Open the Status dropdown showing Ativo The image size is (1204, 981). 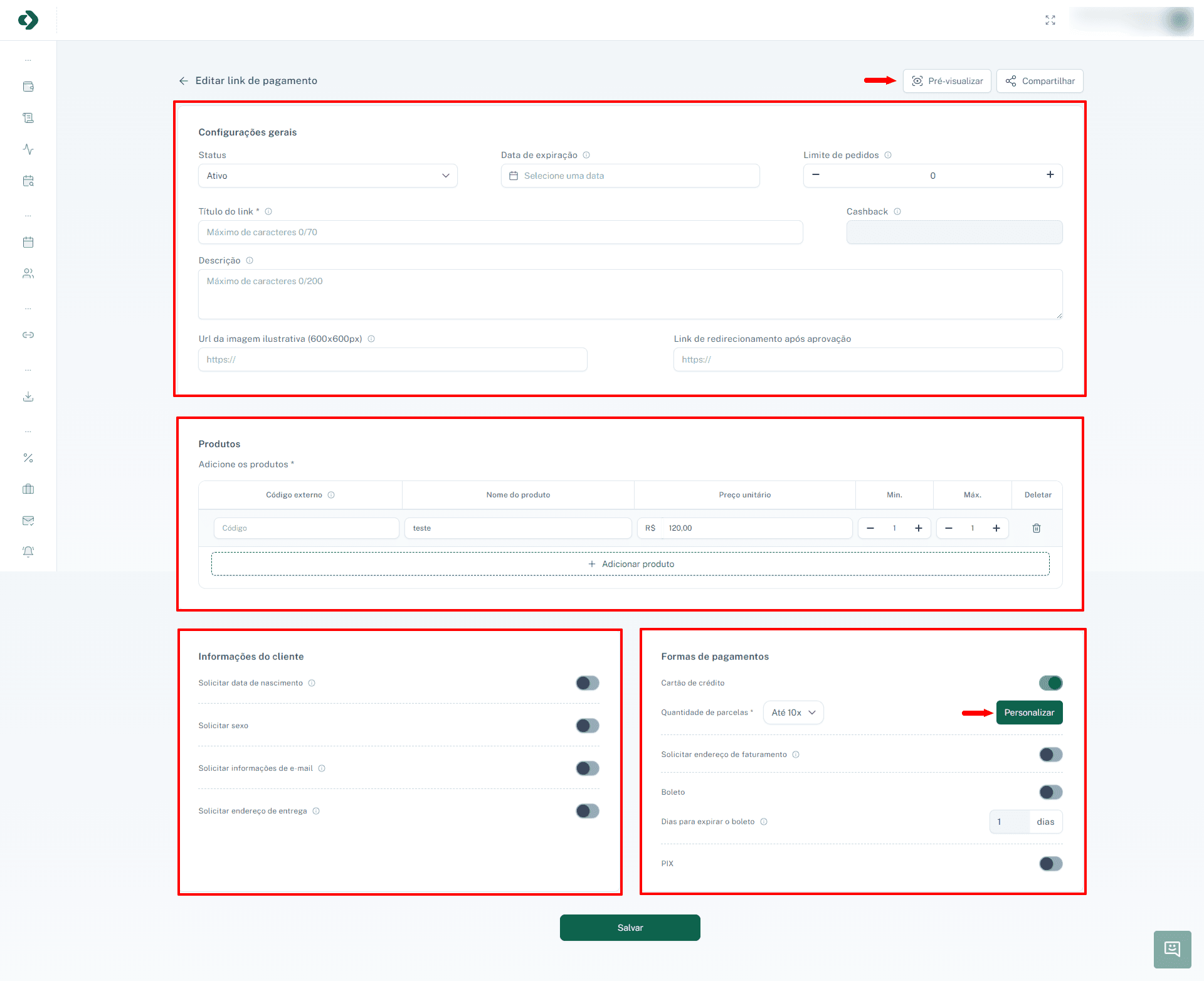pos(327,176)
